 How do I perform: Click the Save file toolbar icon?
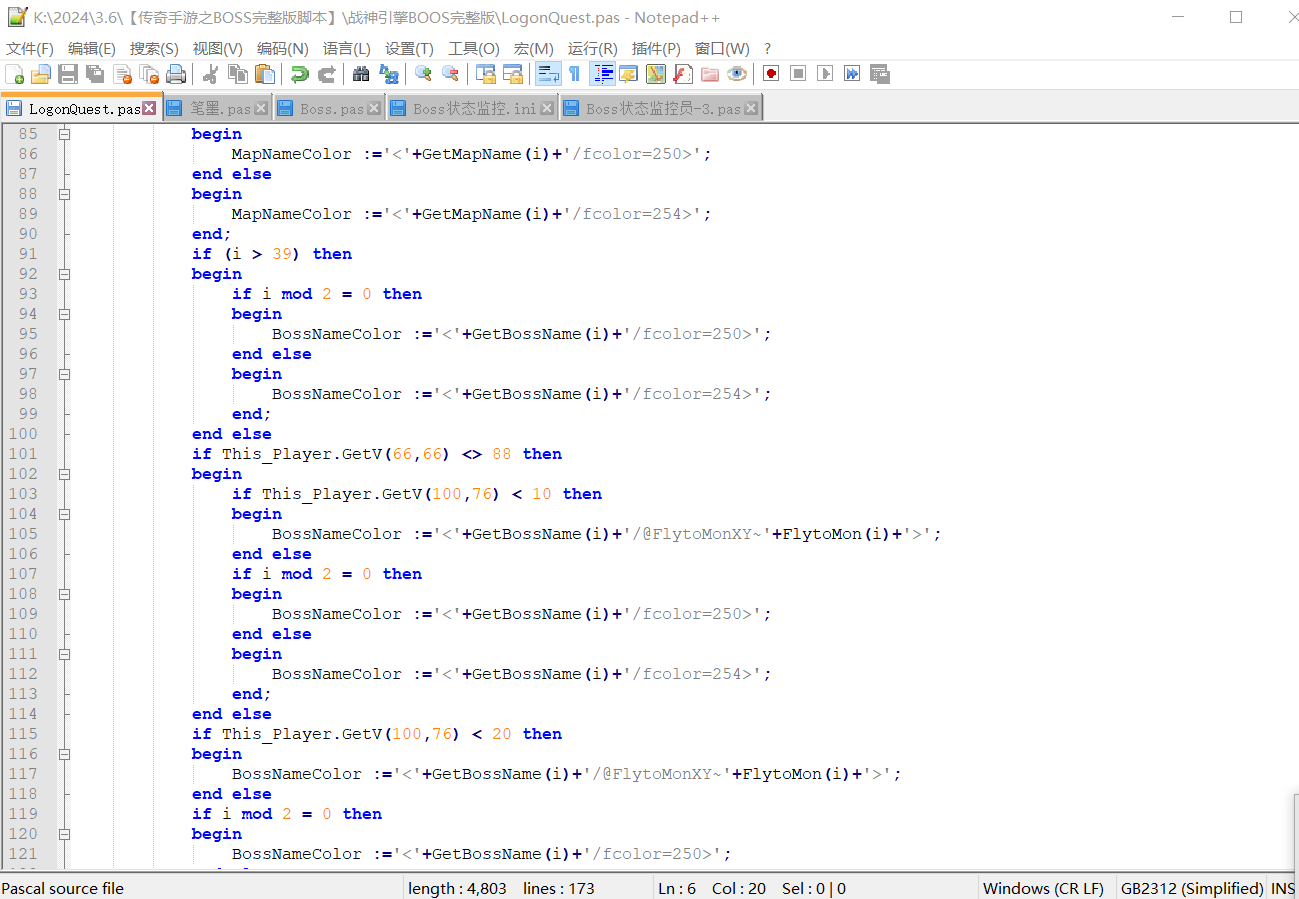pos(68,74)
